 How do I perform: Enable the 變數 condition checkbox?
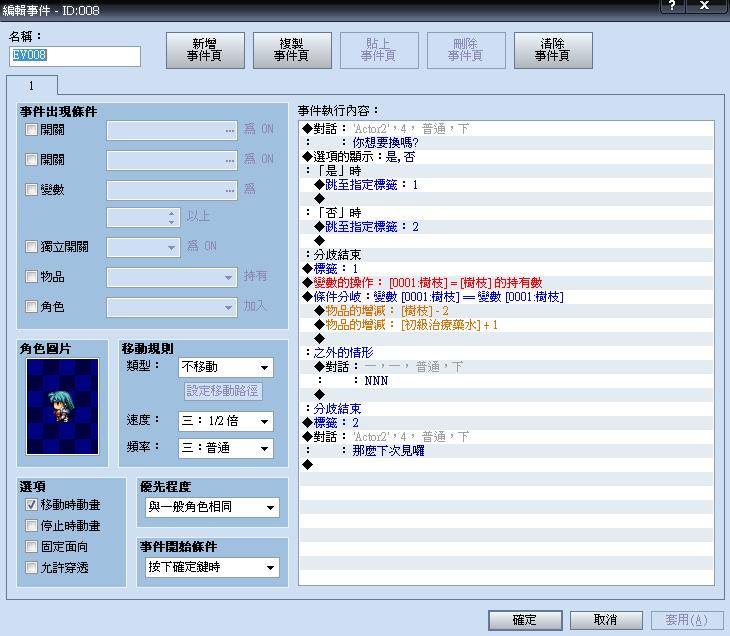(31, 189)
